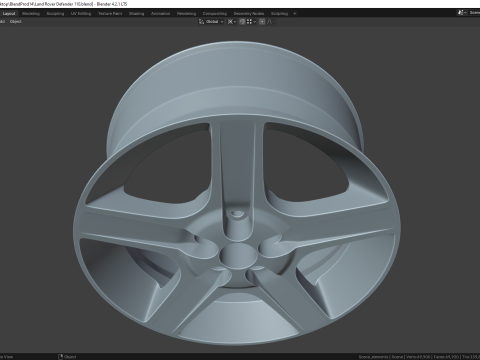The image size is (480, 360).
Task: Toggle snapping magnet button
Action: [242, 22]
